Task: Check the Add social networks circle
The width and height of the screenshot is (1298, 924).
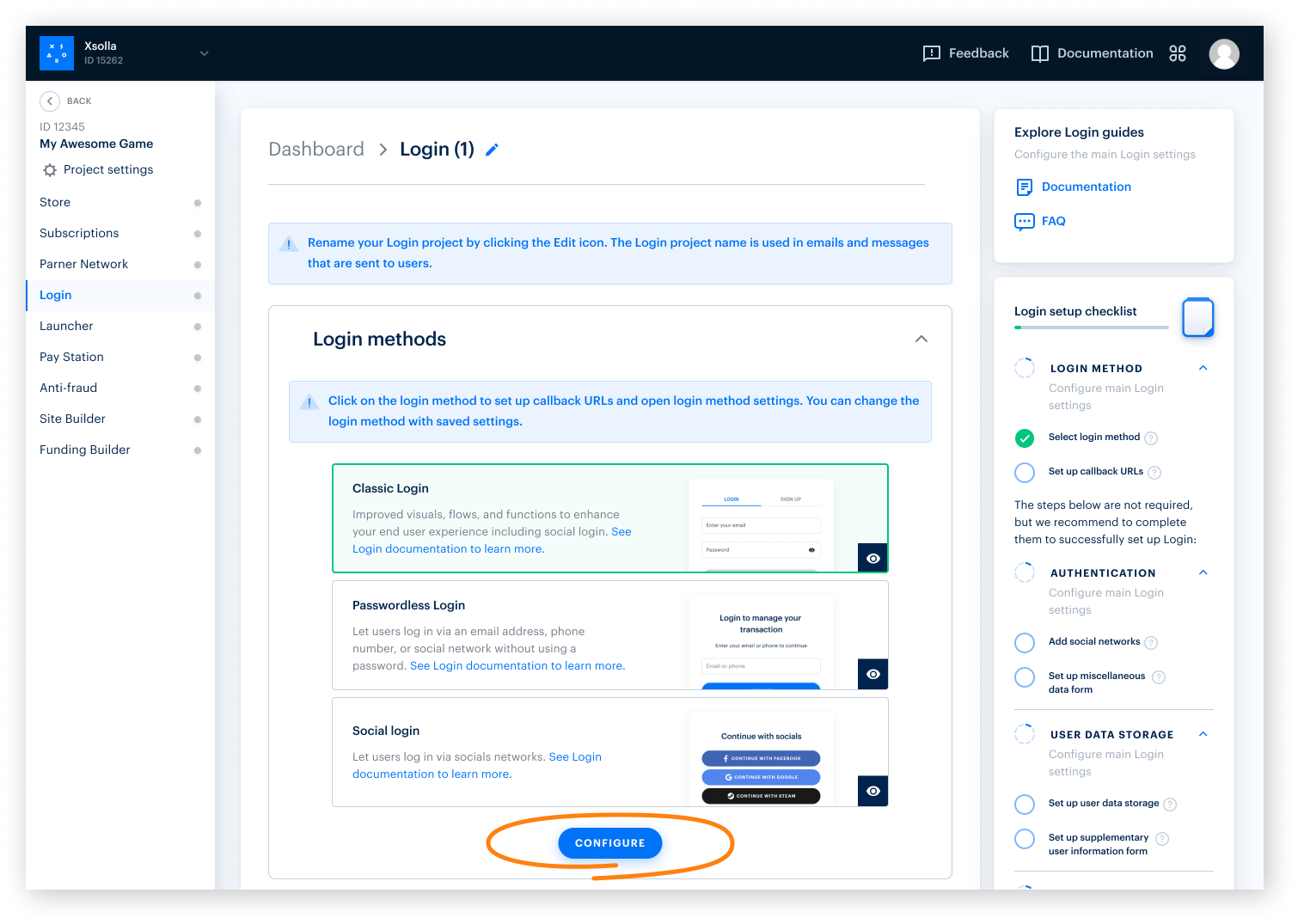Action: [x=1025, y=643]
